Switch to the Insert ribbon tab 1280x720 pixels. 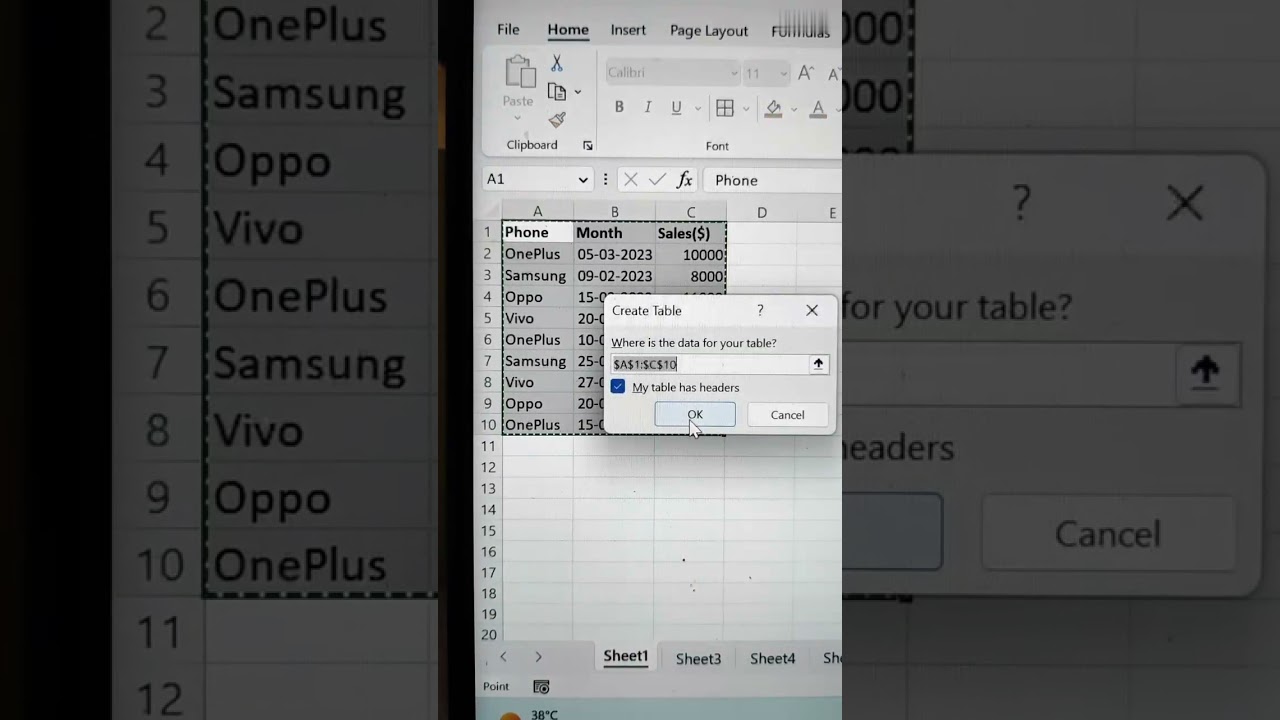click(628, 30)
